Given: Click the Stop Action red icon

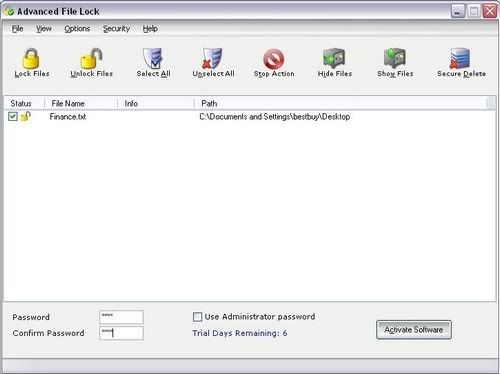Looking at the screenshot, I should [x=274, y=59].
